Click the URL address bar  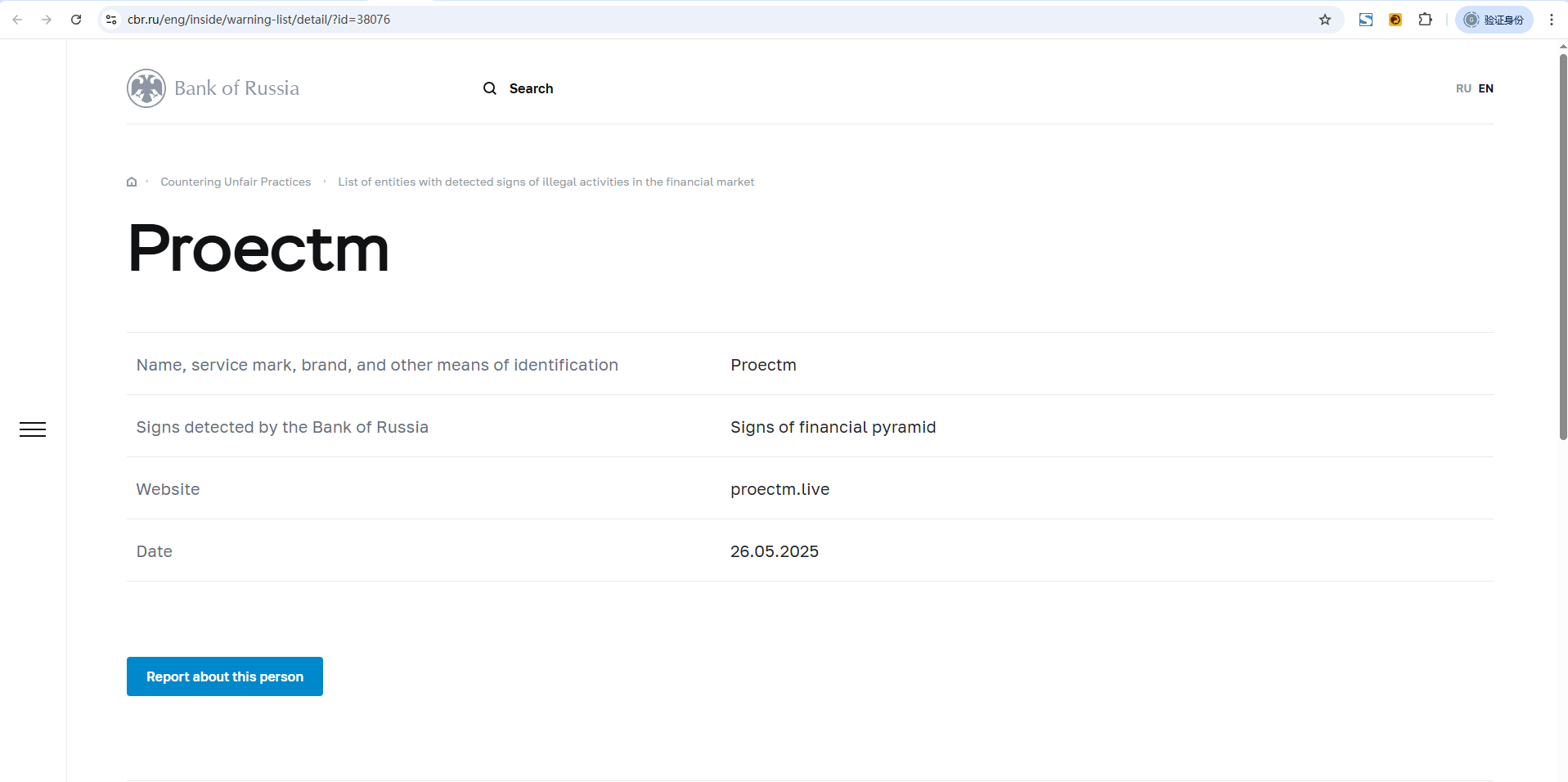click(654, 20)
